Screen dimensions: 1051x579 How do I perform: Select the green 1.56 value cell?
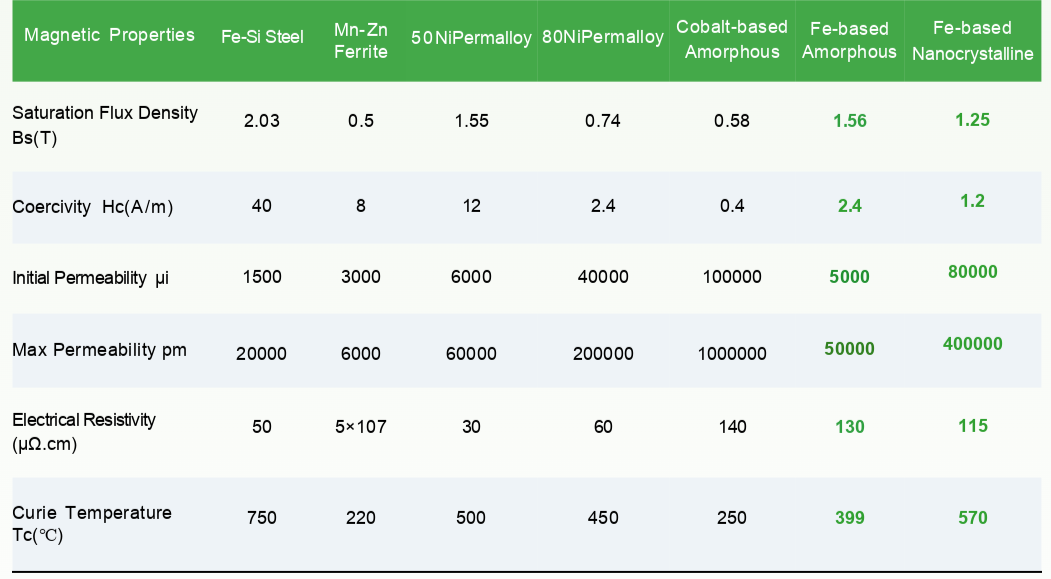click(849, 121)
